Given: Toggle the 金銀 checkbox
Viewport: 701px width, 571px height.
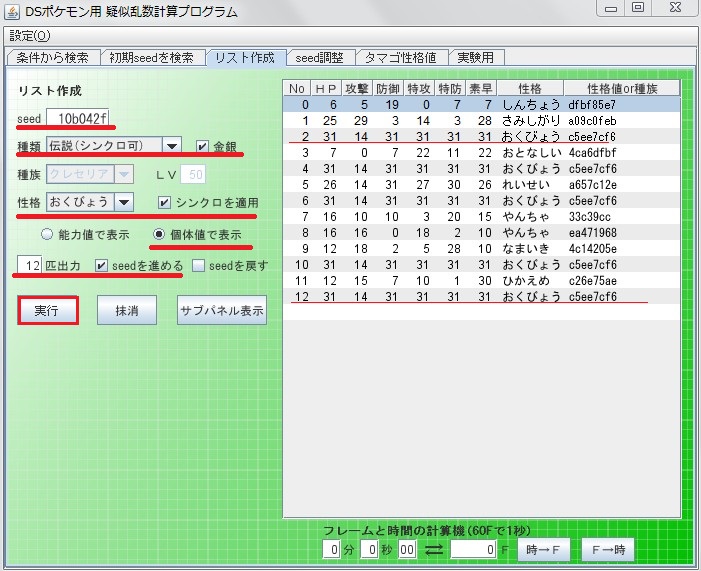Looking at the screenshot, I should click(202, 146).
